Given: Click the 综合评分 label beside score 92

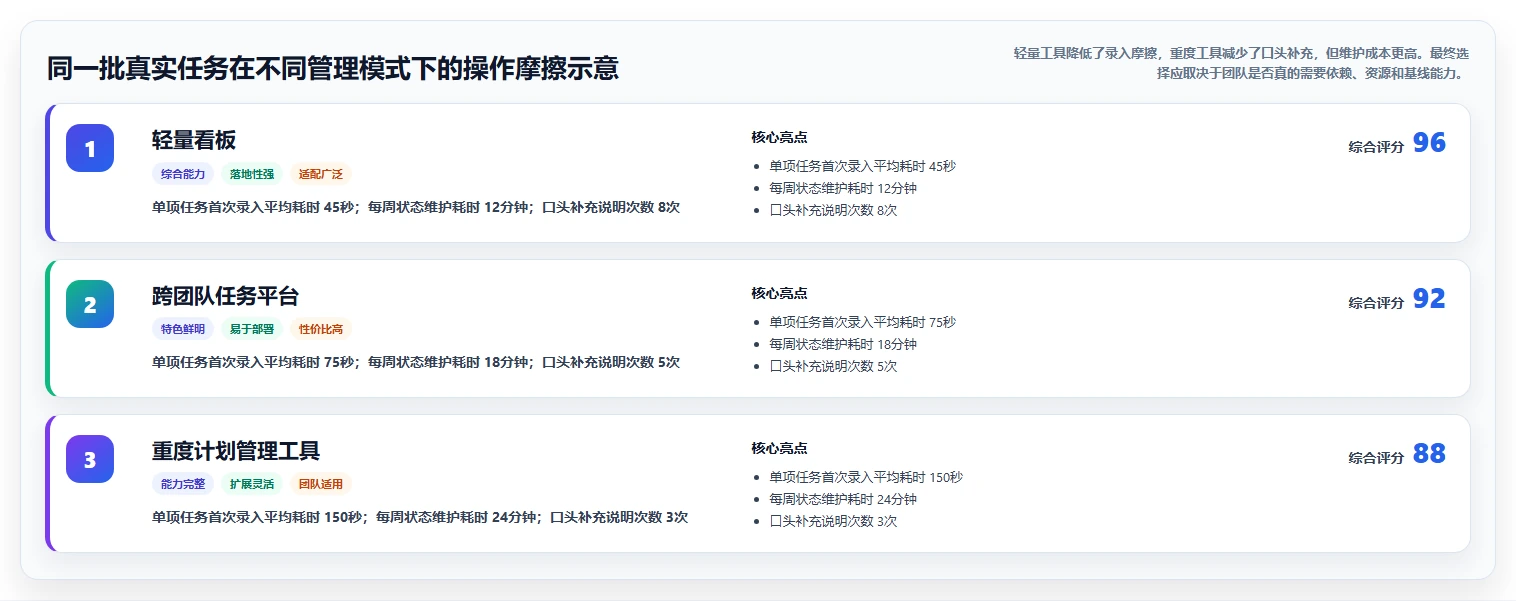Looking at the screenshot, I should coord(1376,302).
